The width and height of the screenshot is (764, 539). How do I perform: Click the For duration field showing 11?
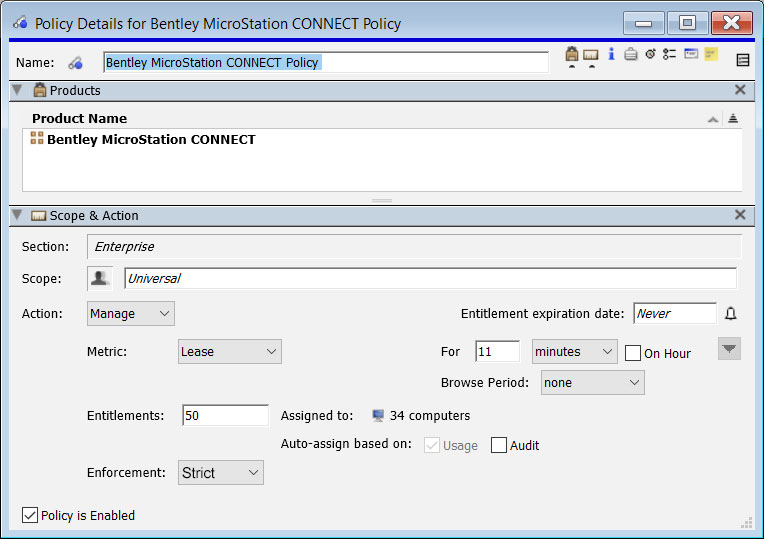pyautogui.click(x=497, y=351)
